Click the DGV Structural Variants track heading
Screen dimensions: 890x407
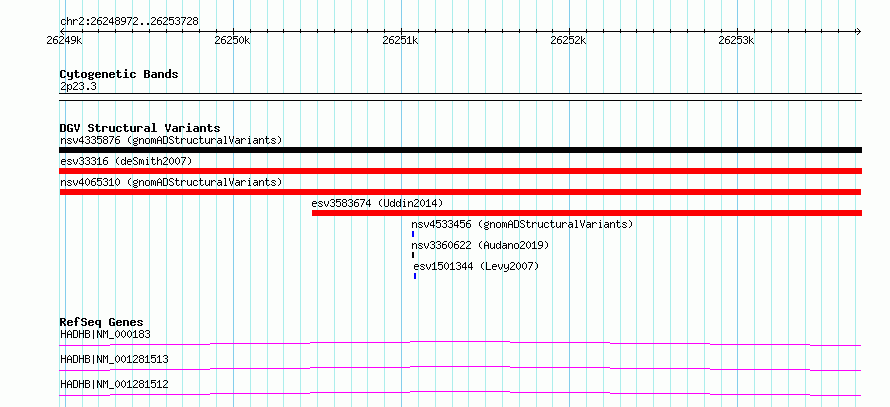[x=140, y=128]
